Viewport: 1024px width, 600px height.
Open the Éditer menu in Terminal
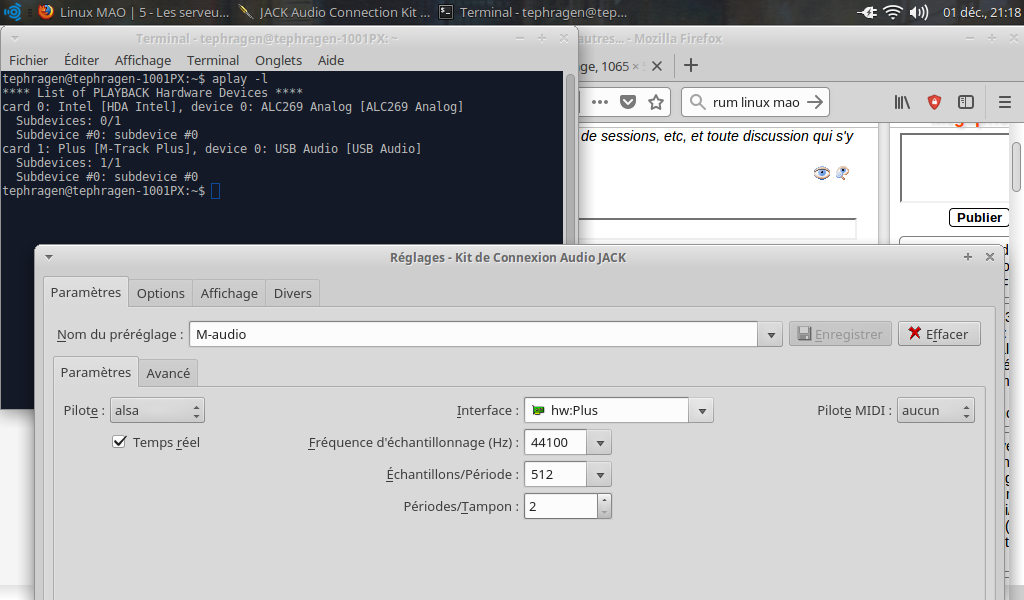[81, 60]
